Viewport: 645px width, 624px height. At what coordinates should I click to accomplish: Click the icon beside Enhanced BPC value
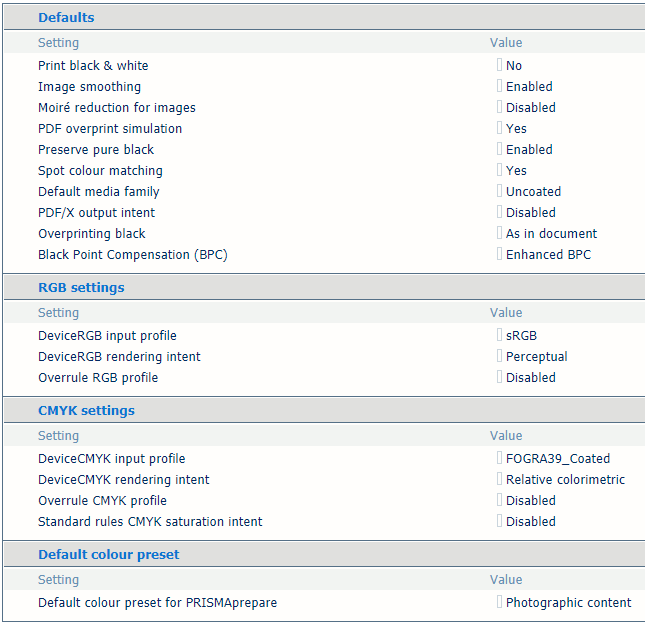tap(499, 253)
